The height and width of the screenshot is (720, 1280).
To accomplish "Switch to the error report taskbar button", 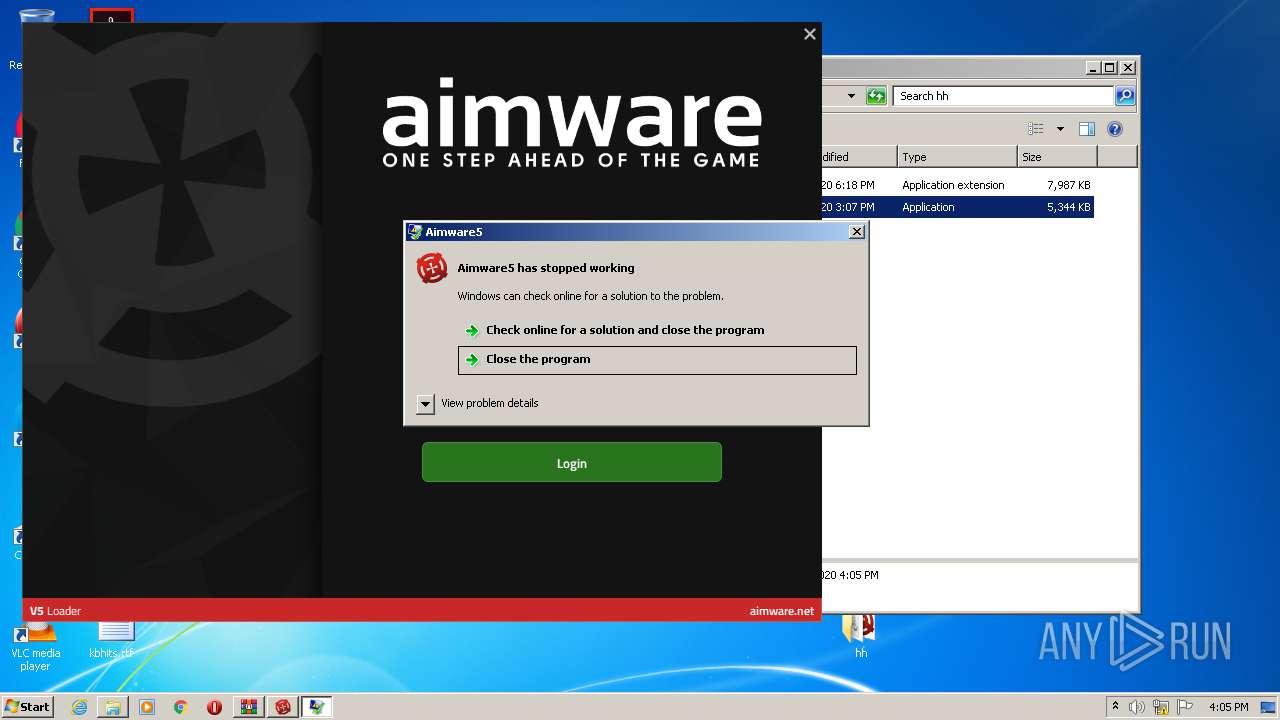I will tap(317, 707).
